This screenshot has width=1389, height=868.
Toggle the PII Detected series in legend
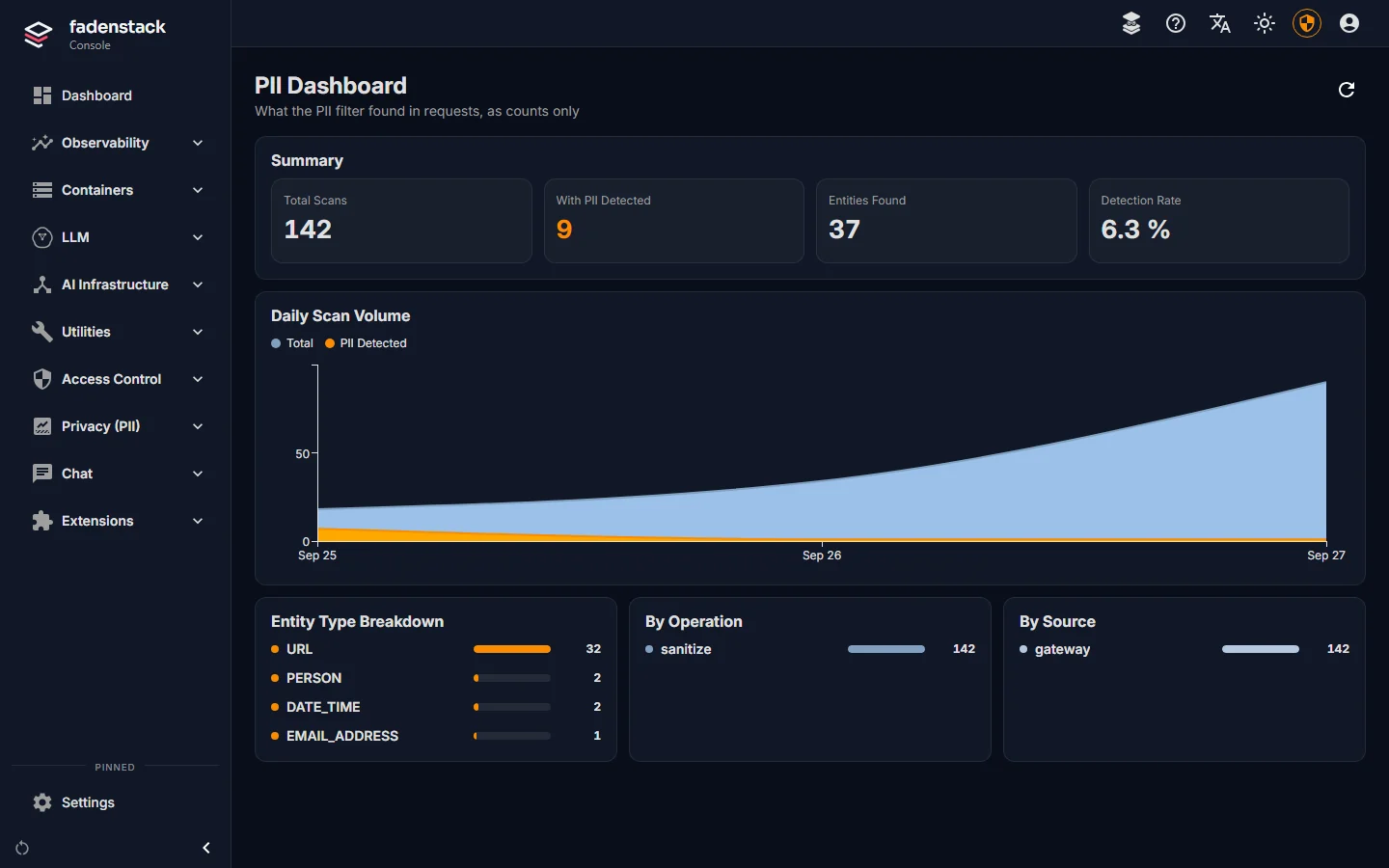pos(366,343)
